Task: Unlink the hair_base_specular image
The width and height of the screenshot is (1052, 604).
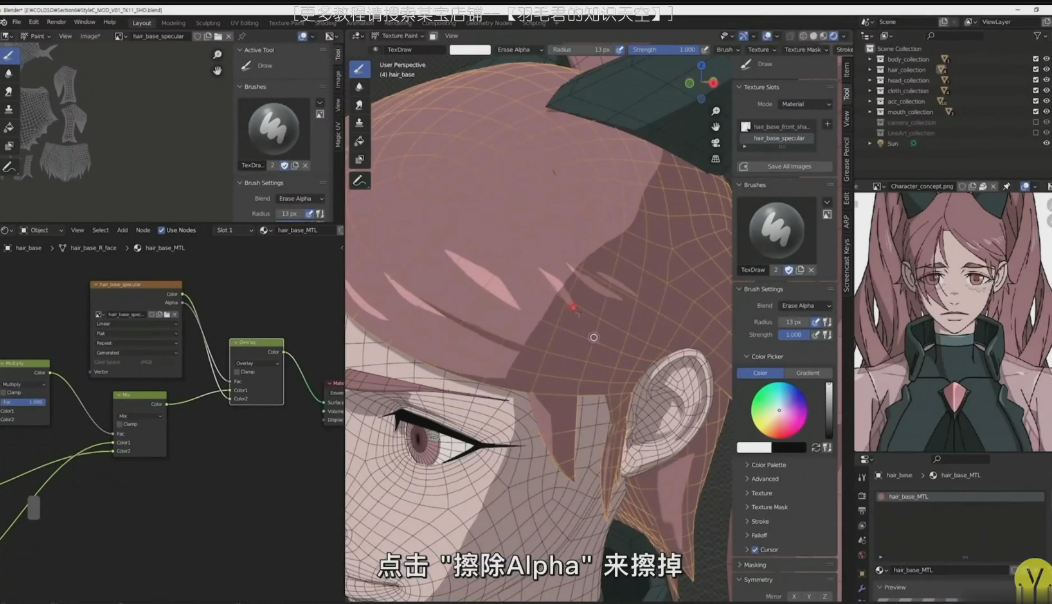Action: tap(228, 36)
